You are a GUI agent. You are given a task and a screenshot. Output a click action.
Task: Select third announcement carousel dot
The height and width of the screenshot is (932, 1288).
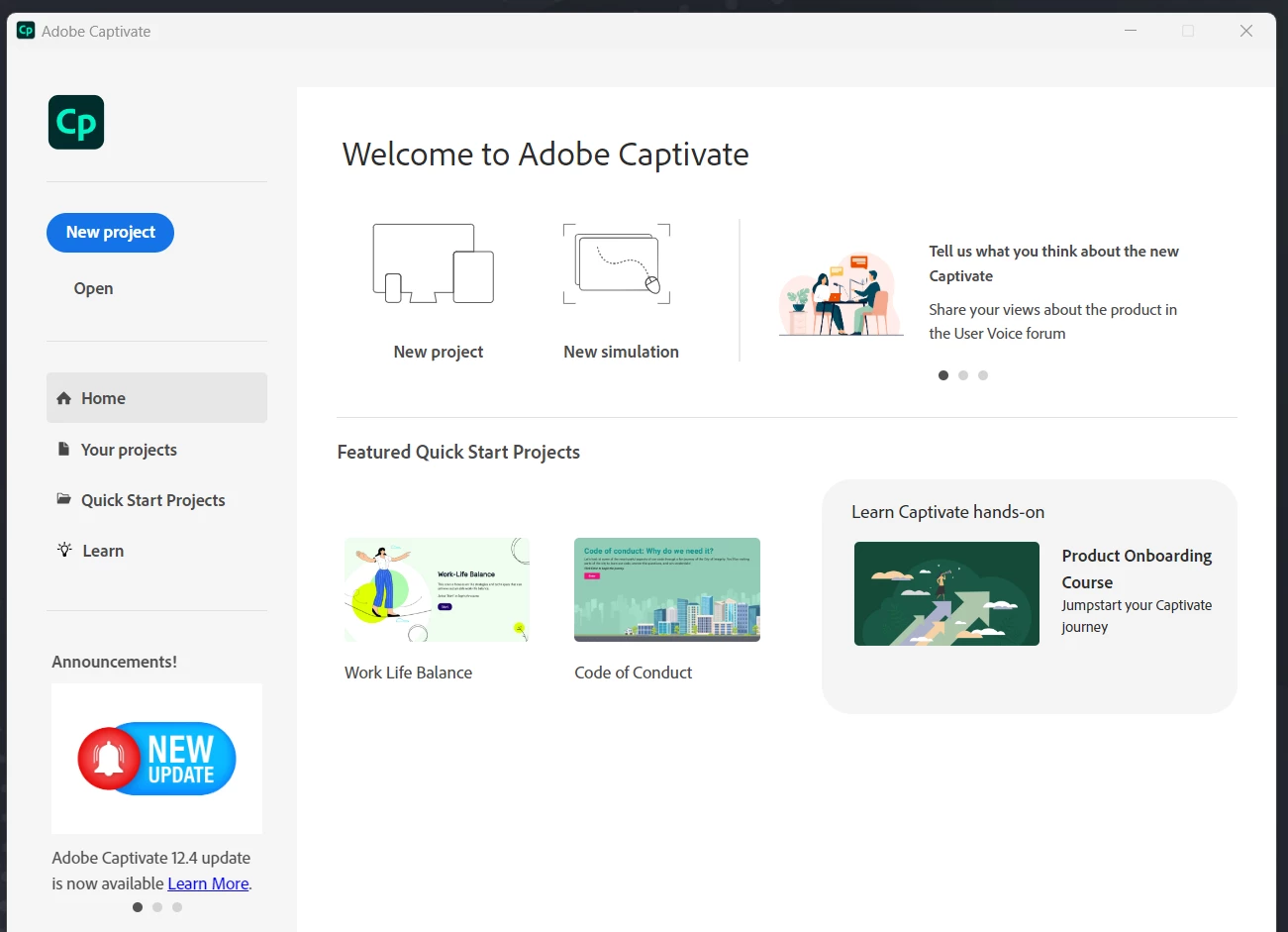point(177,907)
